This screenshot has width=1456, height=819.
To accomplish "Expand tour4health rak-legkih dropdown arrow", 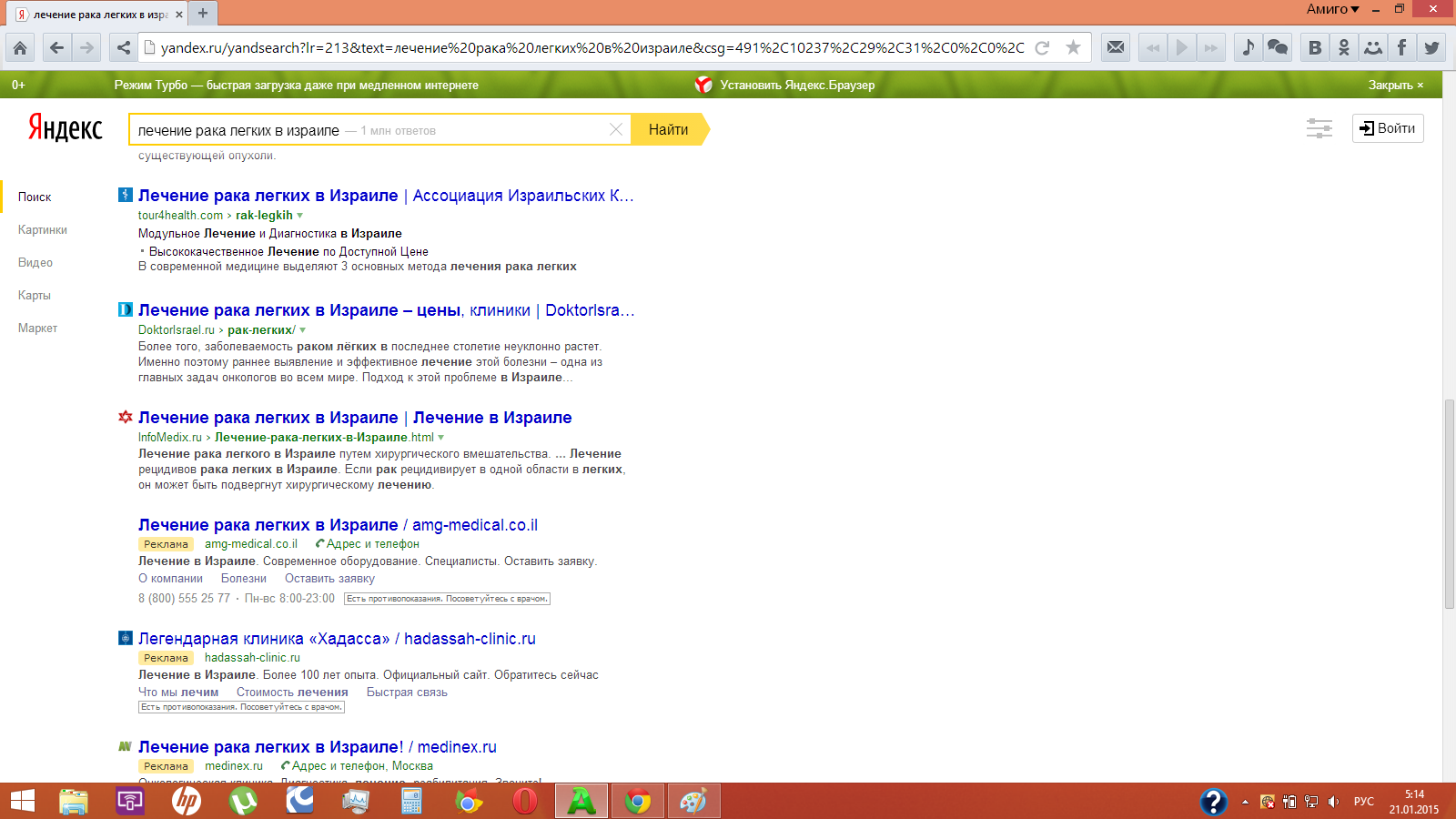I will coord(300,216).
